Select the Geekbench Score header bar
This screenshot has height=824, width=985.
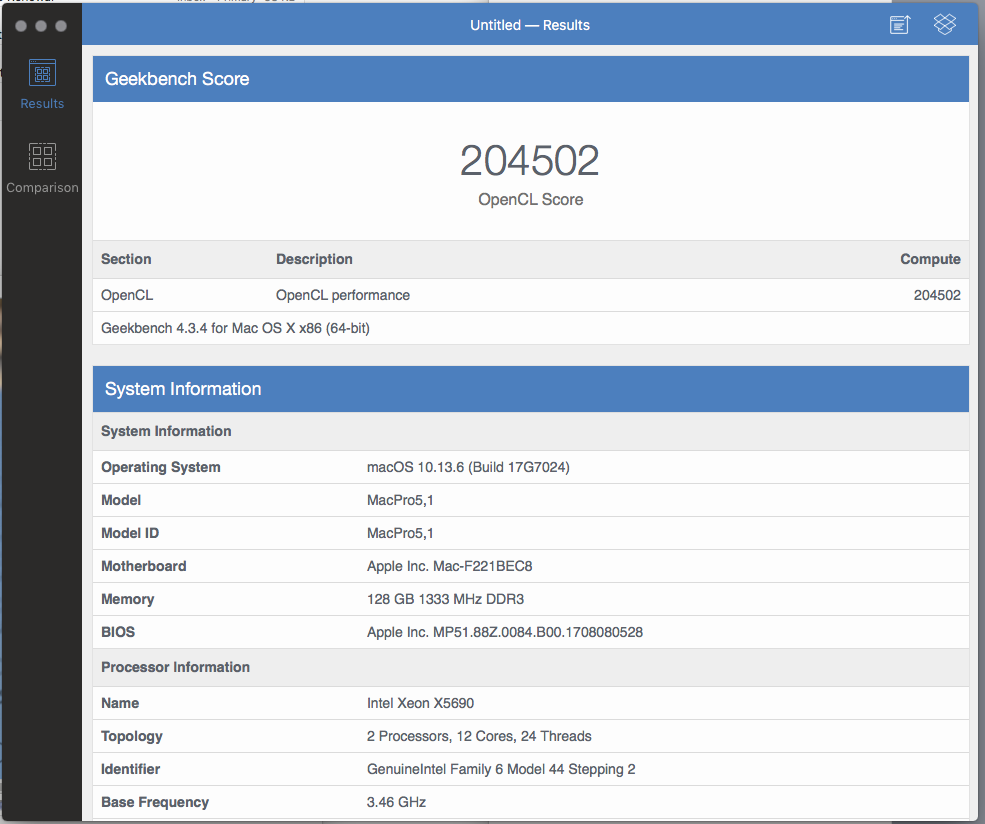pos(530,79)
